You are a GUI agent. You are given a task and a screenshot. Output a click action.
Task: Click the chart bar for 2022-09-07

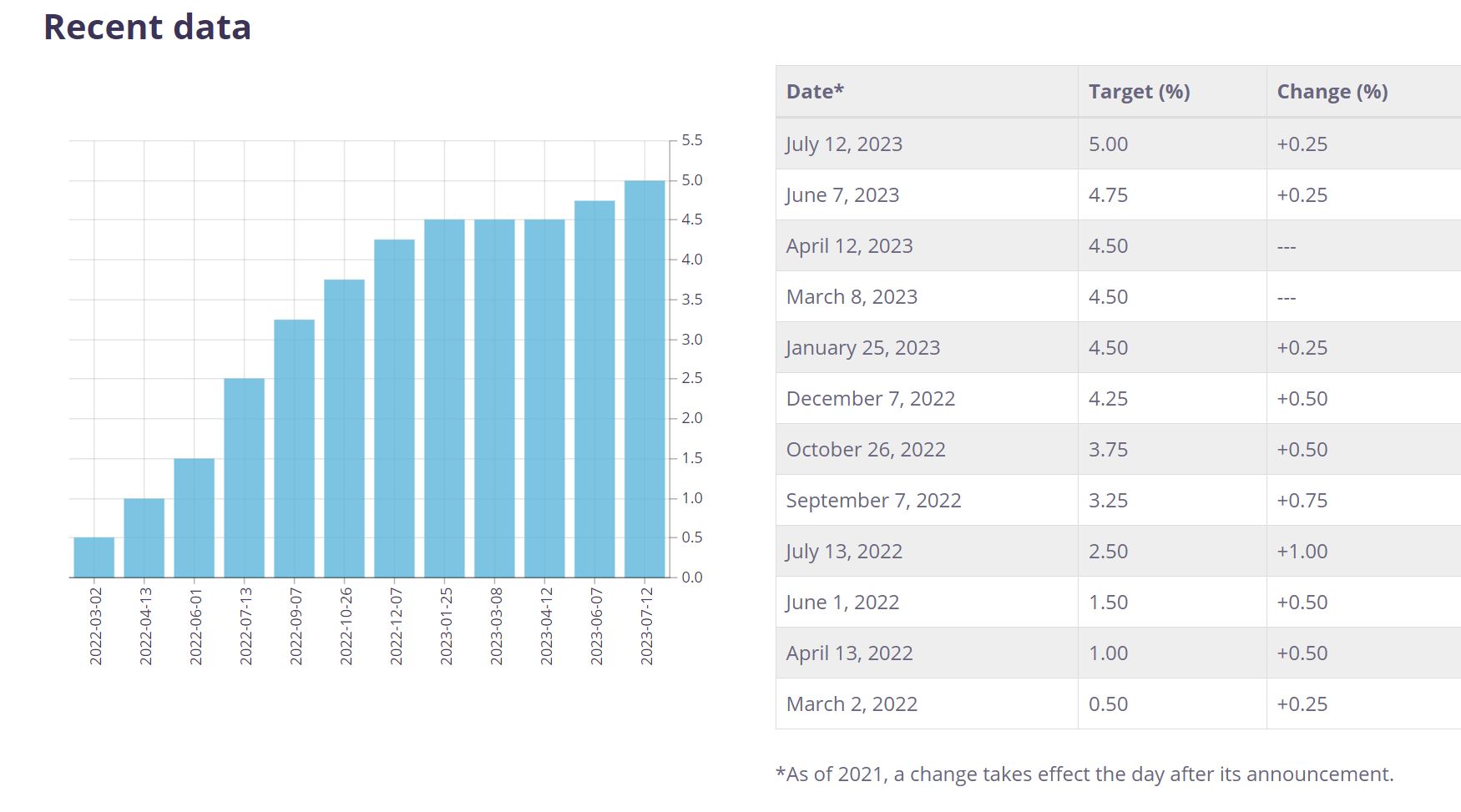[295, 448]
